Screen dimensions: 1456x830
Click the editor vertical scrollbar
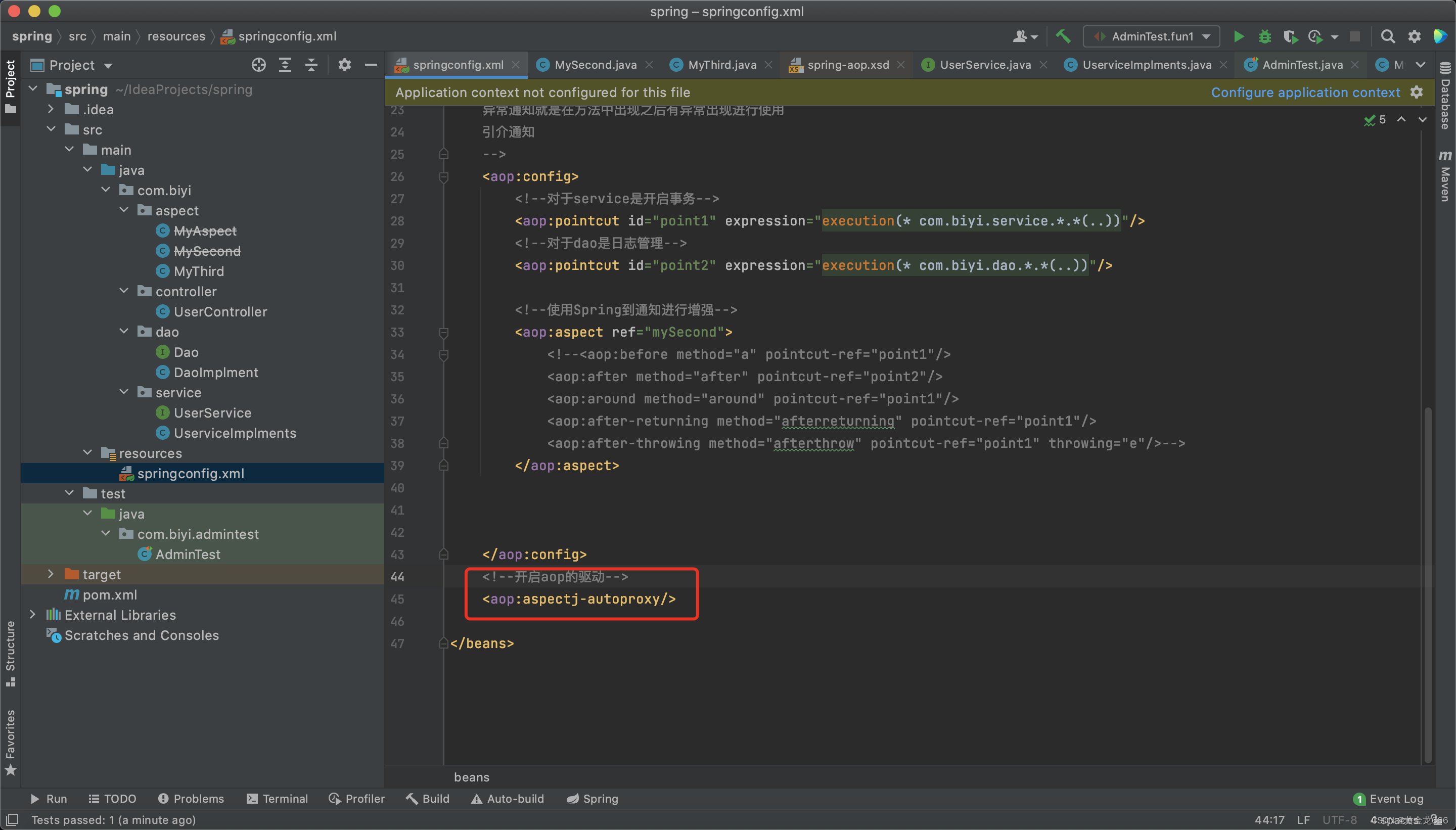click(1428, 584)
